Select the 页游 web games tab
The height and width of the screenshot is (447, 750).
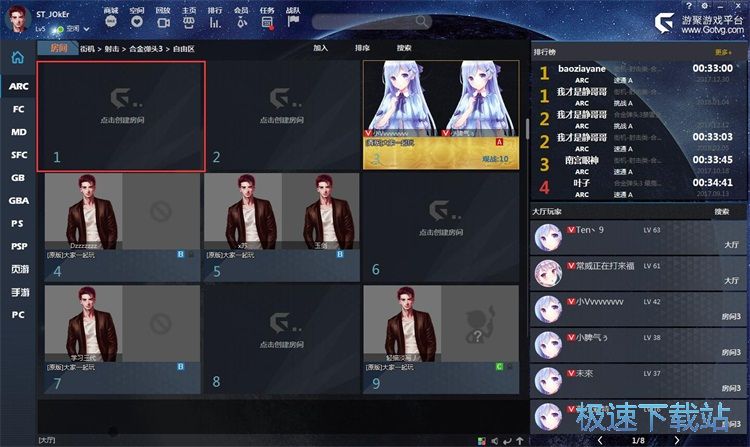click(18, 269)
